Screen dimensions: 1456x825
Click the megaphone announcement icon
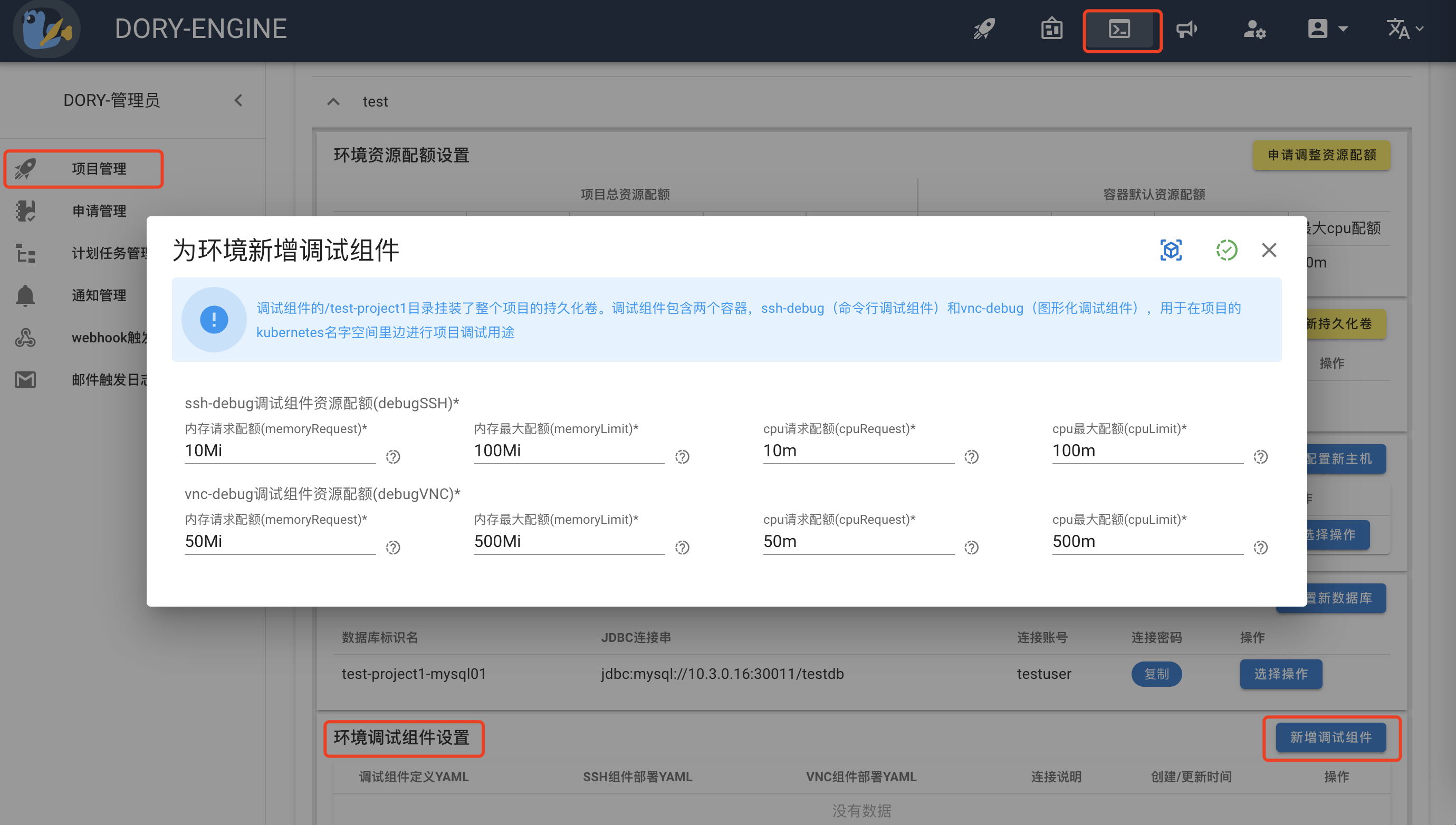1188,29
